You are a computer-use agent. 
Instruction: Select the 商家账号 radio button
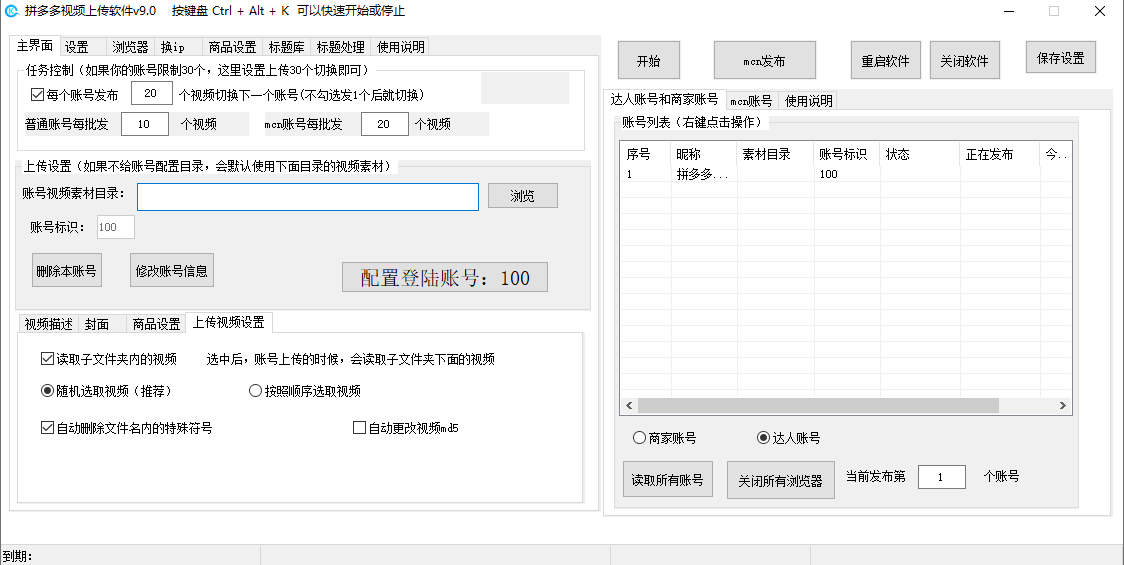pos(640,438)
